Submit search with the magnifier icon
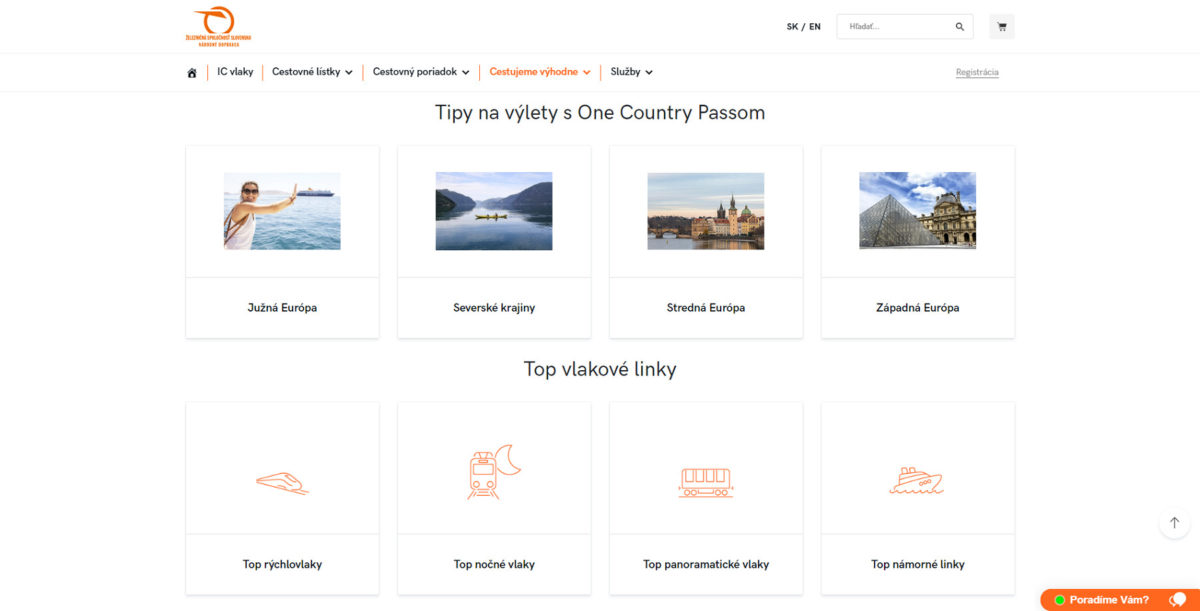Screen dimensions: 1200x611 click(960, 27)
